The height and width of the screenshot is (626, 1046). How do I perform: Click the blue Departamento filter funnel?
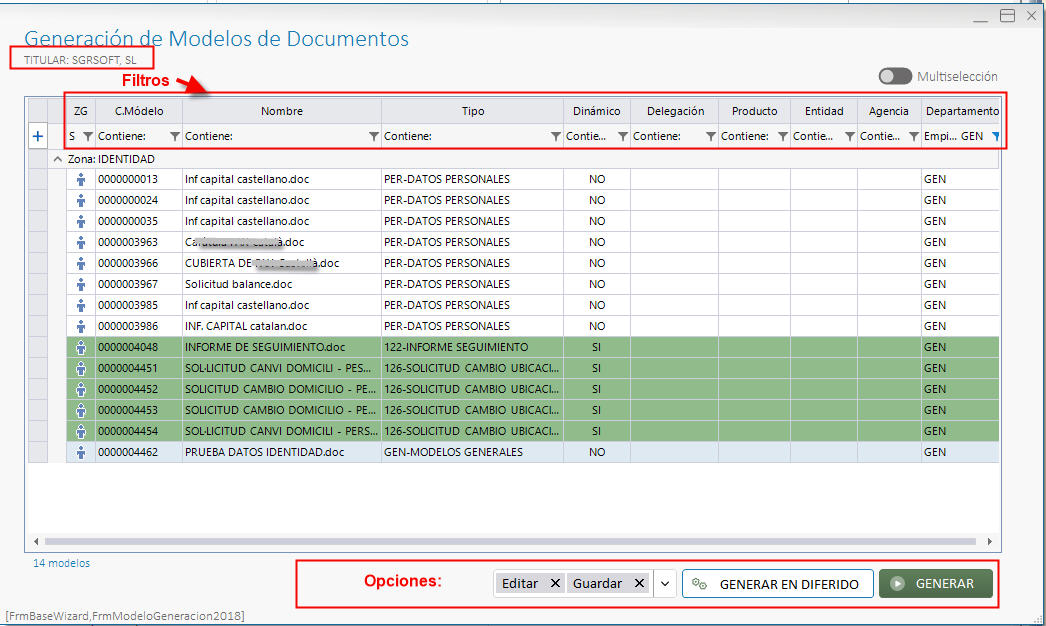coord(995,136)
